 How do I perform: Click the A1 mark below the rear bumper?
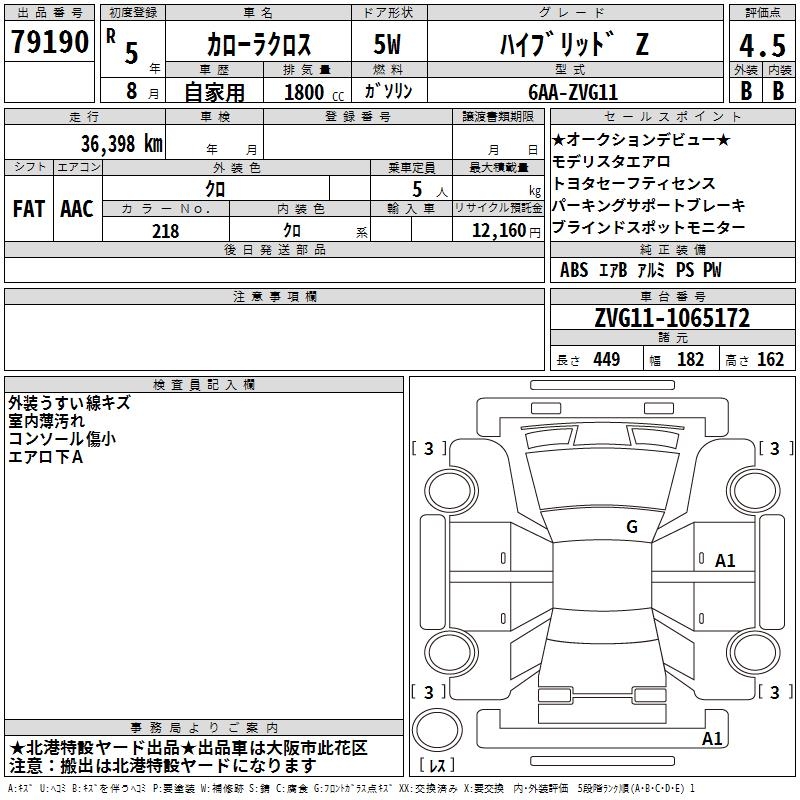[x=712, y=739]
